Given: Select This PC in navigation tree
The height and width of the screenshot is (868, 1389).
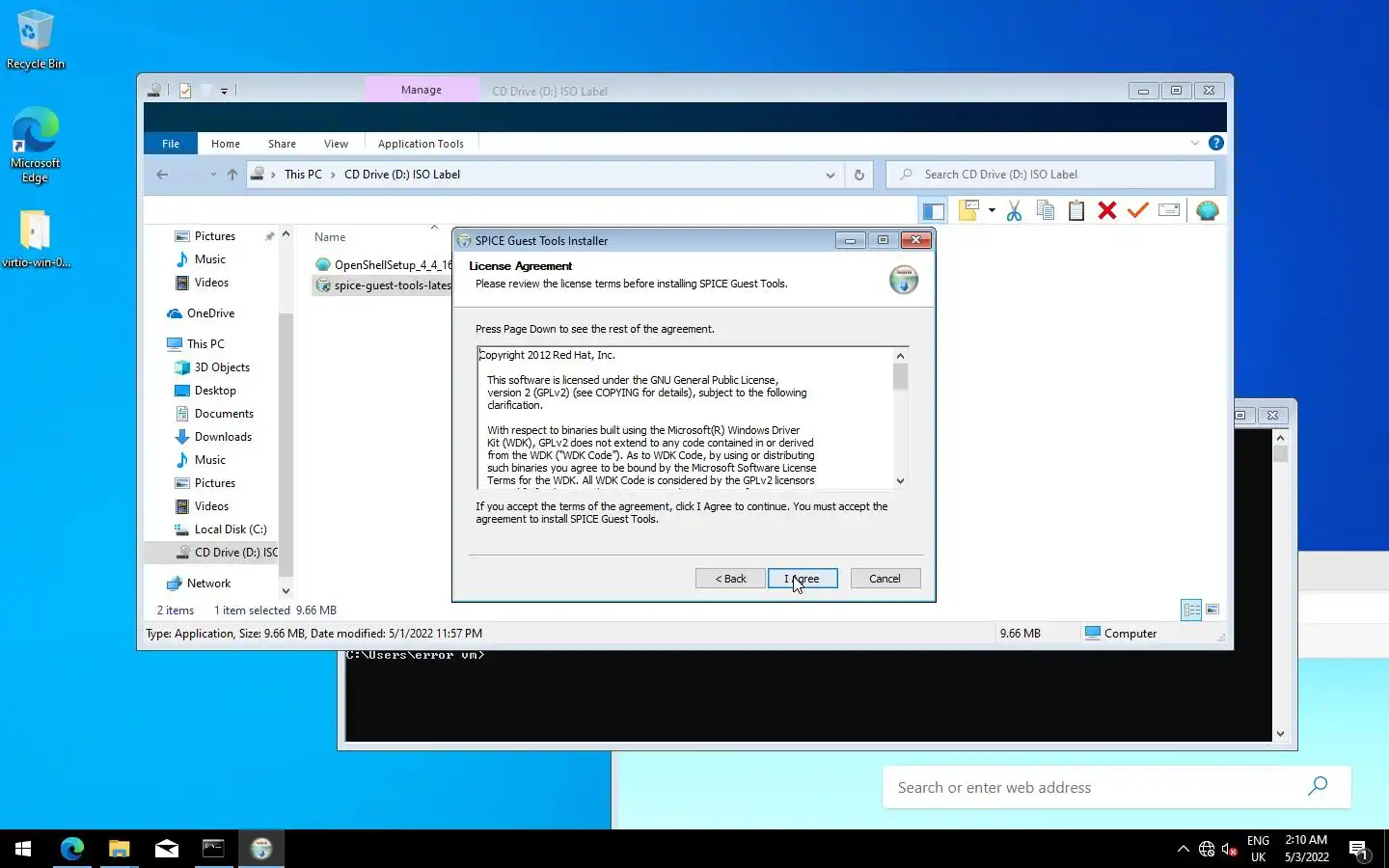Looking at the screenshot, I should click(205, 344).
